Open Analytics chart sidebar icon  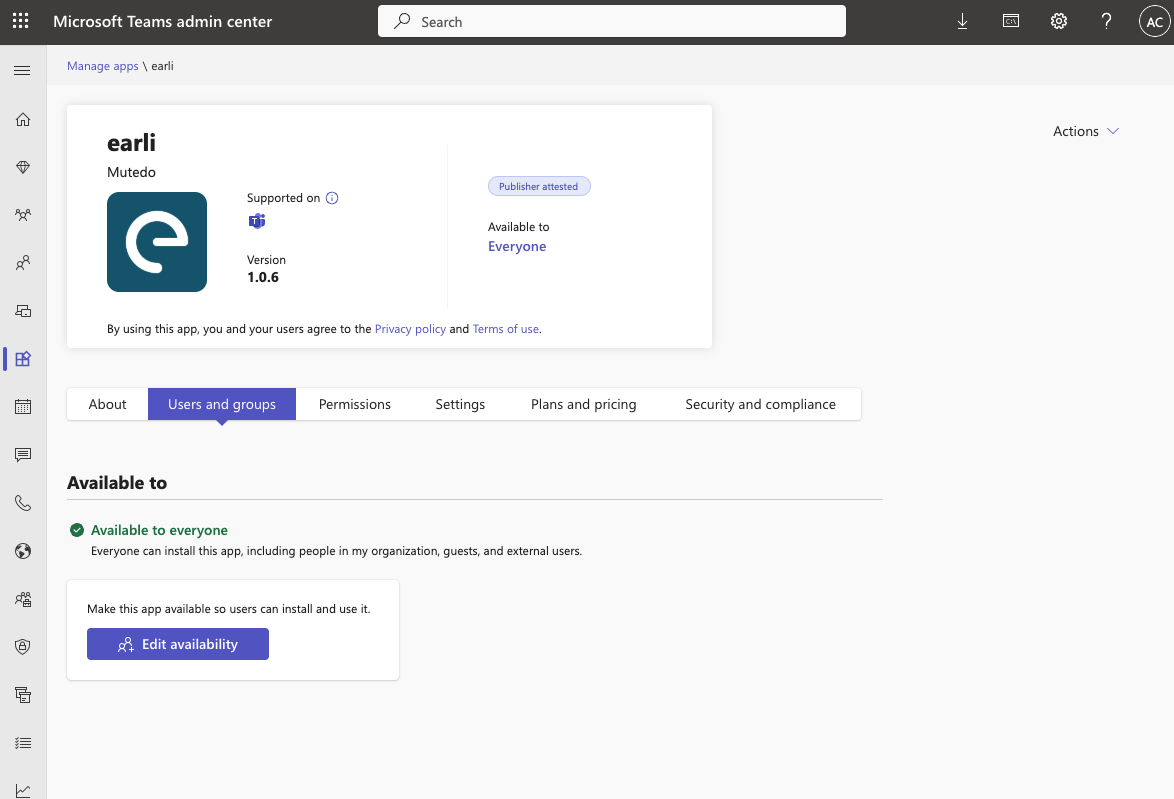pyautogui.click(x=23, y=790)
